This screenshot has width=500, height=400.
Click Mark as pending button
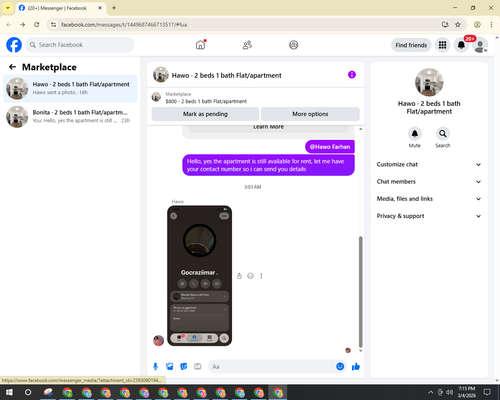coord(205,114)
